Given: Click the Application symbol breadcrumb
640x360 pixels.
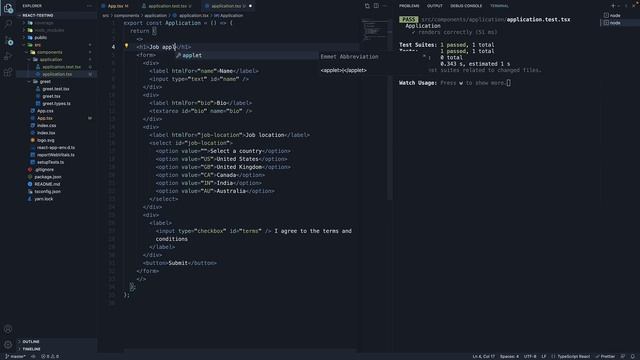Looking at the screenshot, I should (229, 16).
